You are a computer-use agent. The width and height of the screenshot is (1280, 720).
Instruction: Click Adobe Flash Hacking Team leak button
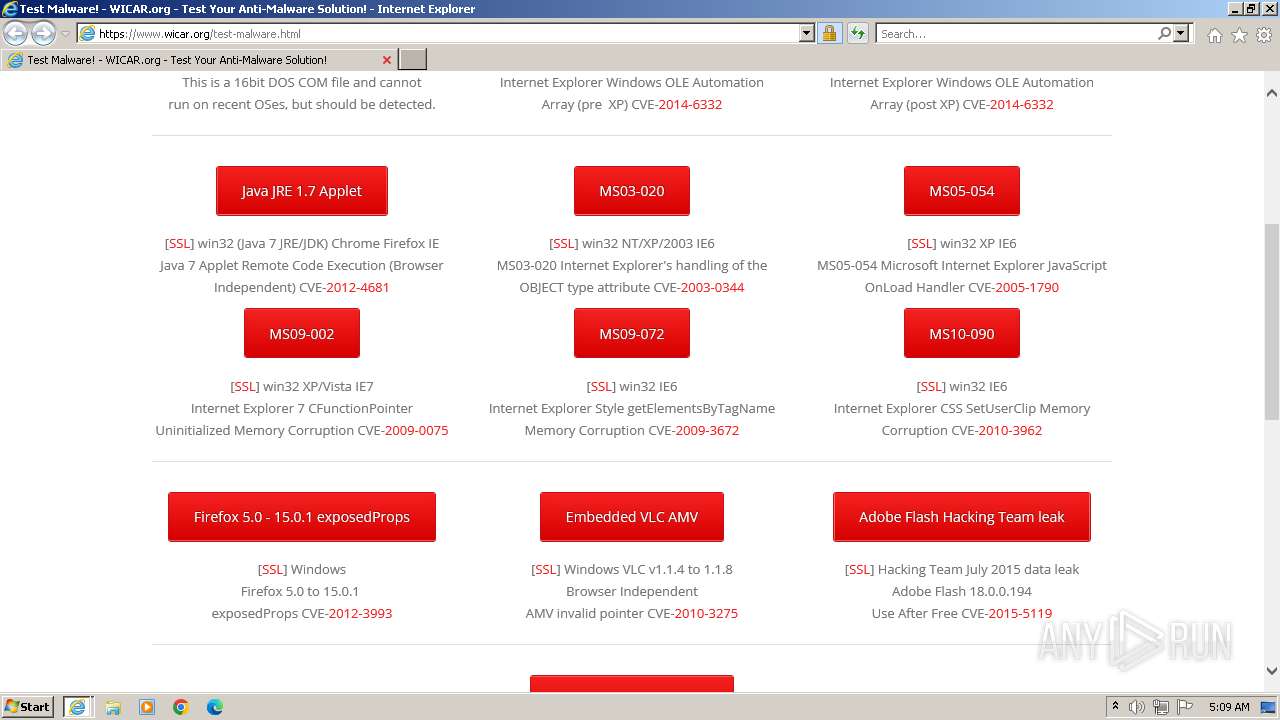click(962, 517)
